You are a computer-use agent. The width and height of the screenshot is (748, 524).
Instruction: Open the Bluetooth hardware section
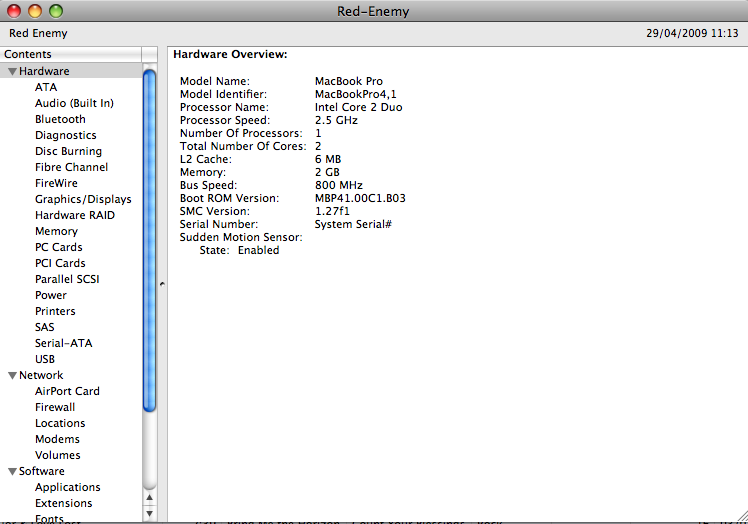pos(60,119)
